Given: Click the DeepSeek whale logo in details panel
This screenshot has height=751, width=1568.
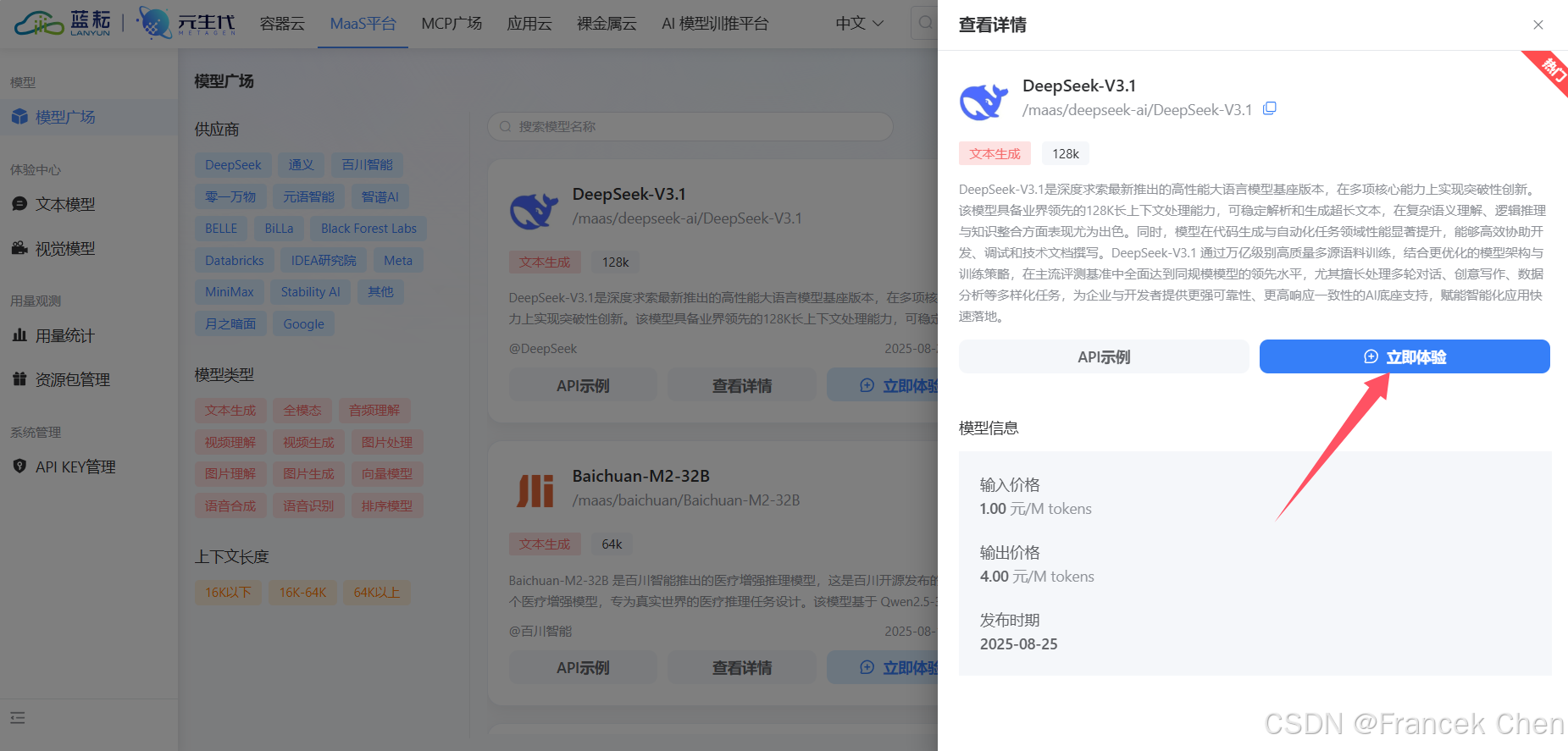Looking at the screenshot, I should tap(983, 102).
